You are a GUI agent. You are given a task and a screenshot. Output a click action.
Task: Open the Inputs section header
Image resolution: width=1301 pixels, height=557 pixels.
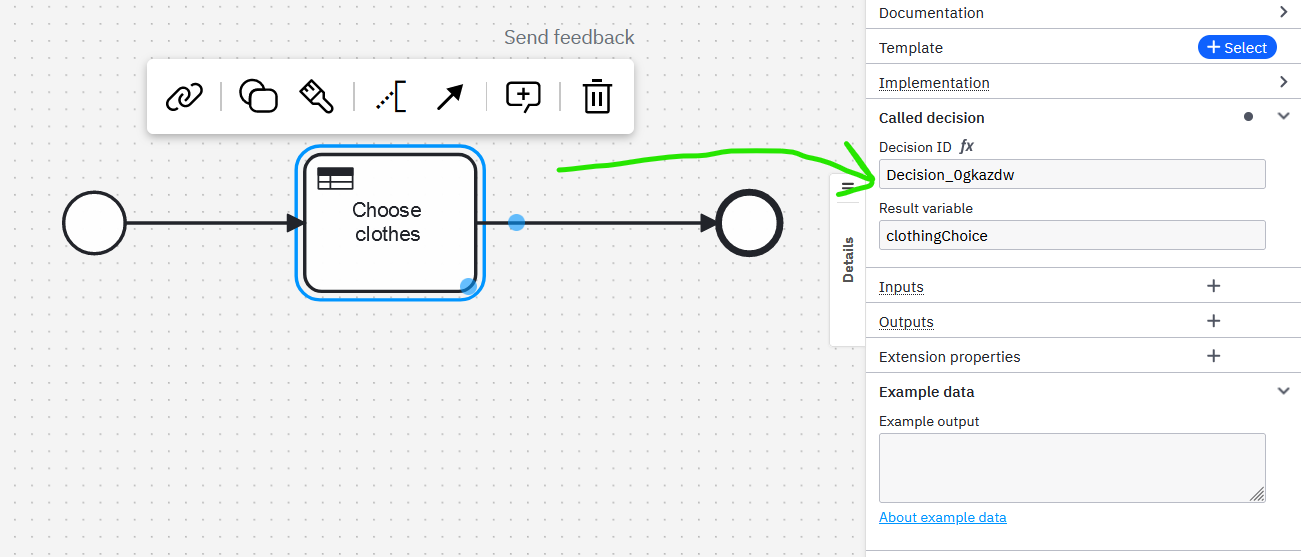pyautogui.click(x=901, y=287)
